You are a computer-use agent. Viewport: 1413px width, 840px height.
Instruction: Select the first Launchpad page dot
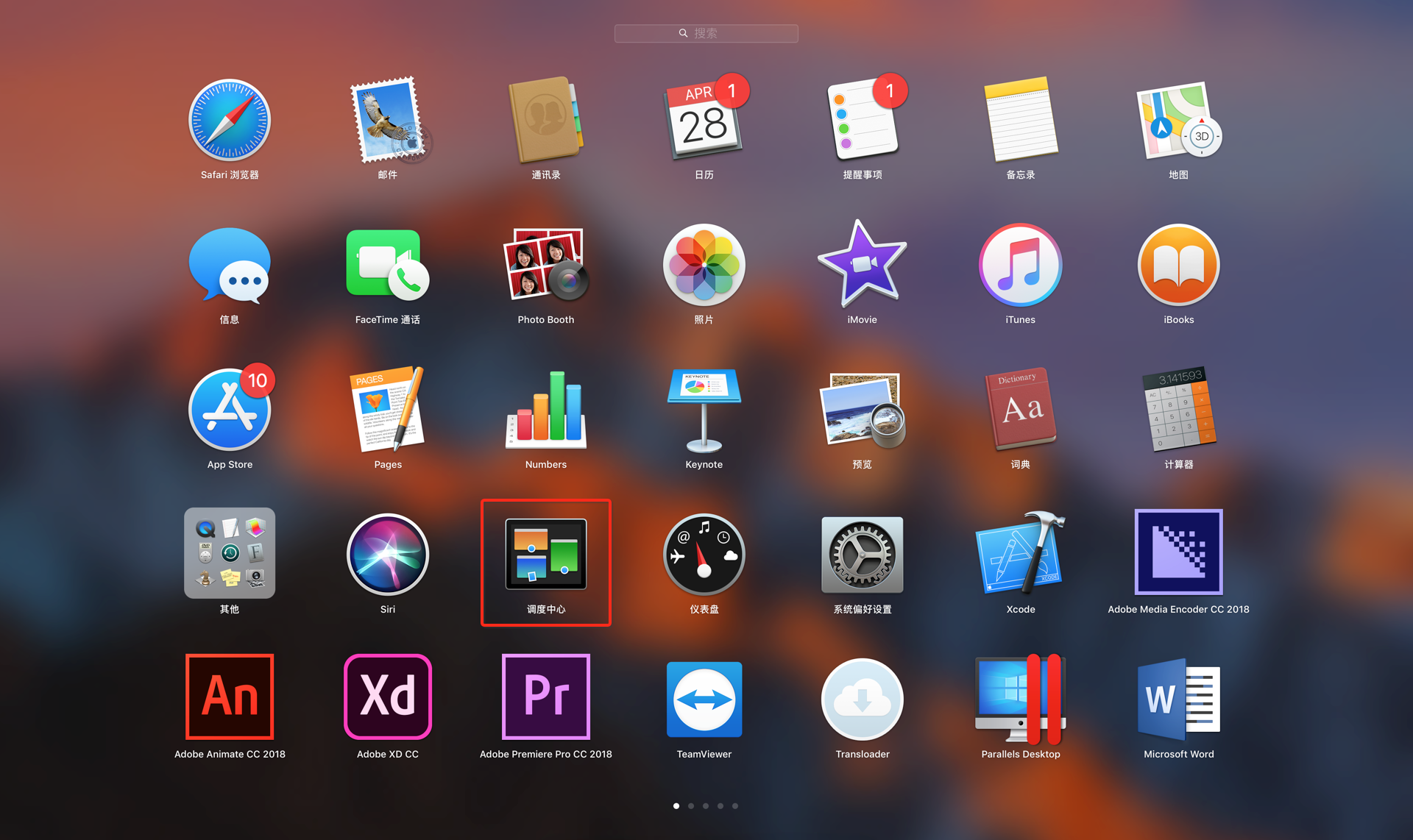click(x=676, y=806)
